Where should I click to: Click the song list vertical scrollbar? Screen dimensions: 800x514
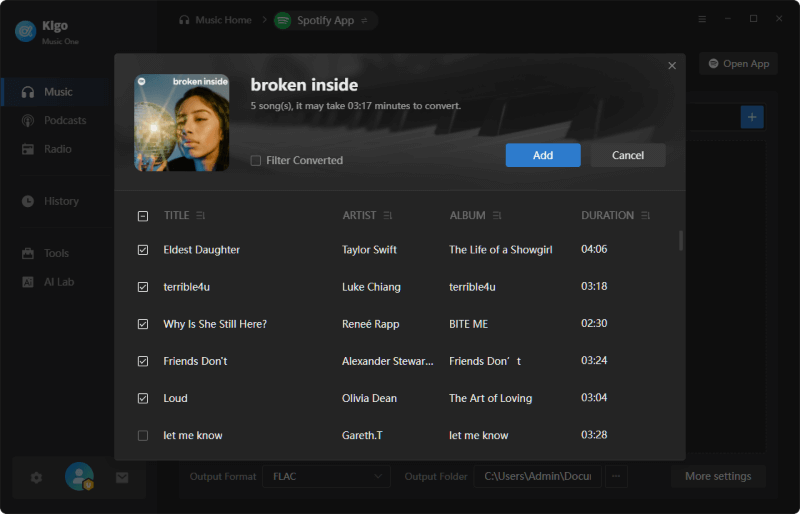click(681, 240)
